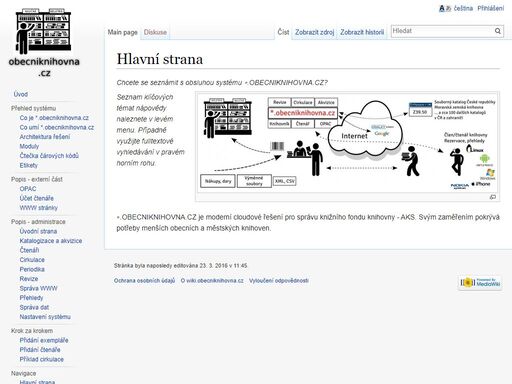Click the language selector icon
512x384 pixels.
445,8
